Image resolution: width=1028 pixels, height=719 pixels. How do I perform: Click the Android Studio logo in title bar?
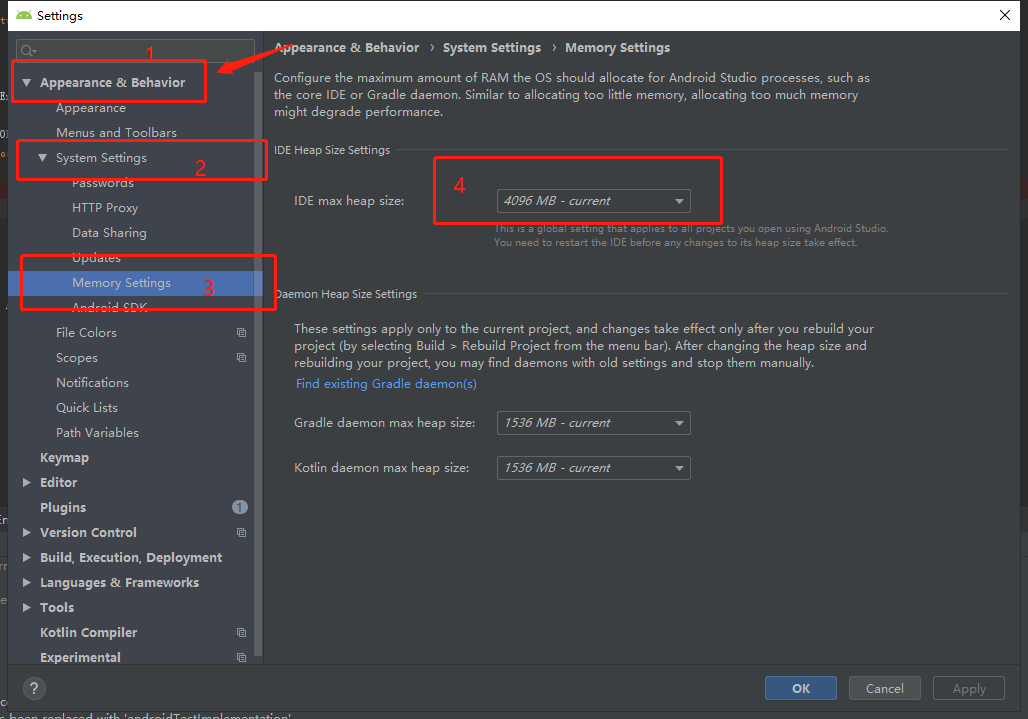click(24, 15)
